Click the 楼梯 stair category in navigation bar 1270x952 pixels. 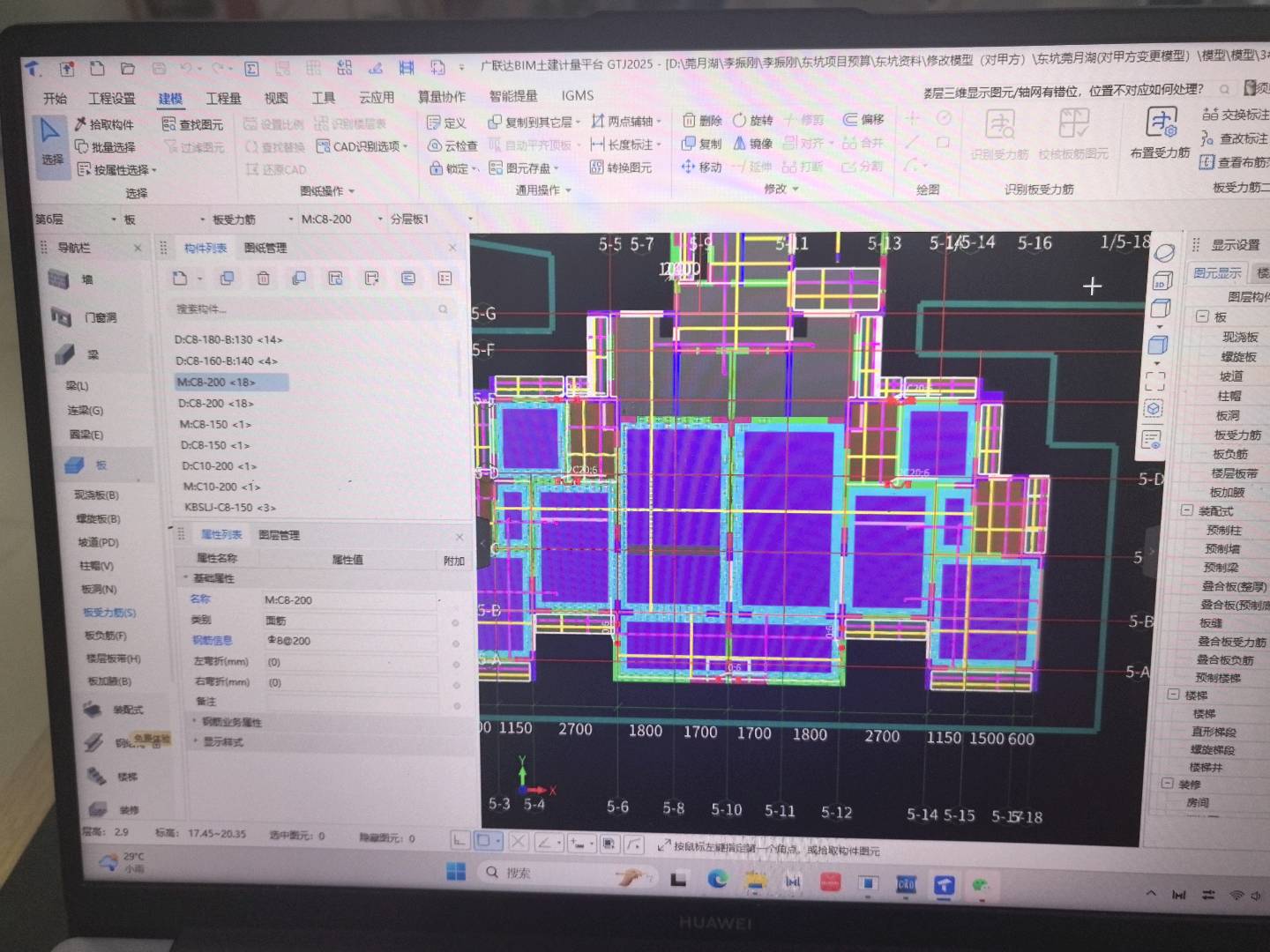(111, 777)
